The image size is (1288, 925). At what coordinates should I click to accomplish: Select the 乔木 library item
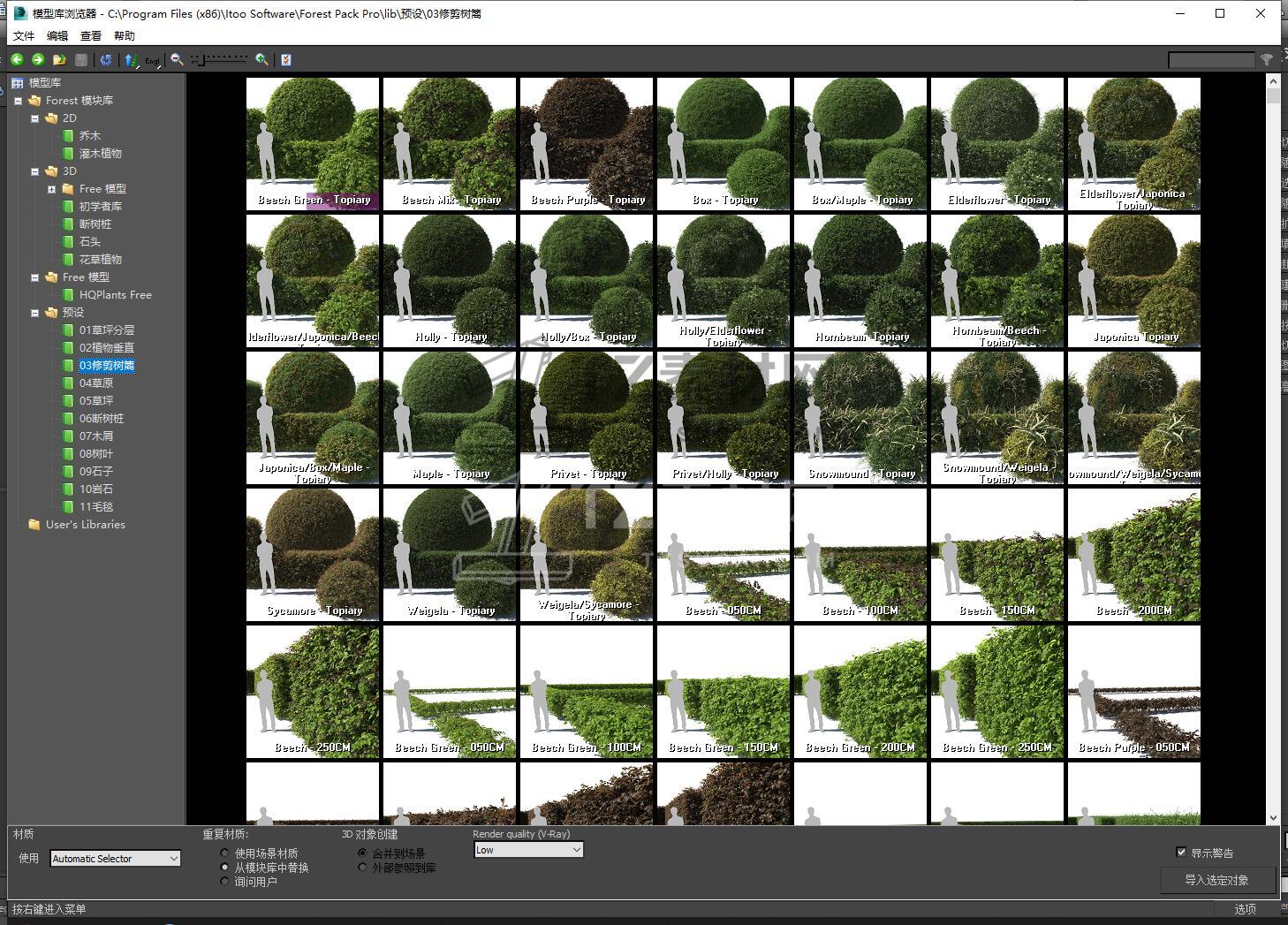tap(90, 136)
